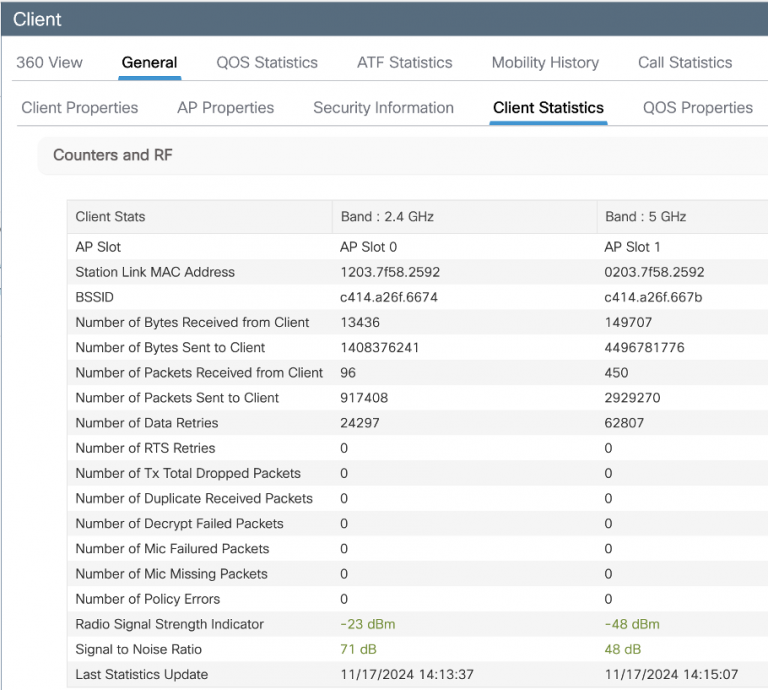The image size is (768, 690).
Task: Click the Client Stats column header
Action: point(110,216)
